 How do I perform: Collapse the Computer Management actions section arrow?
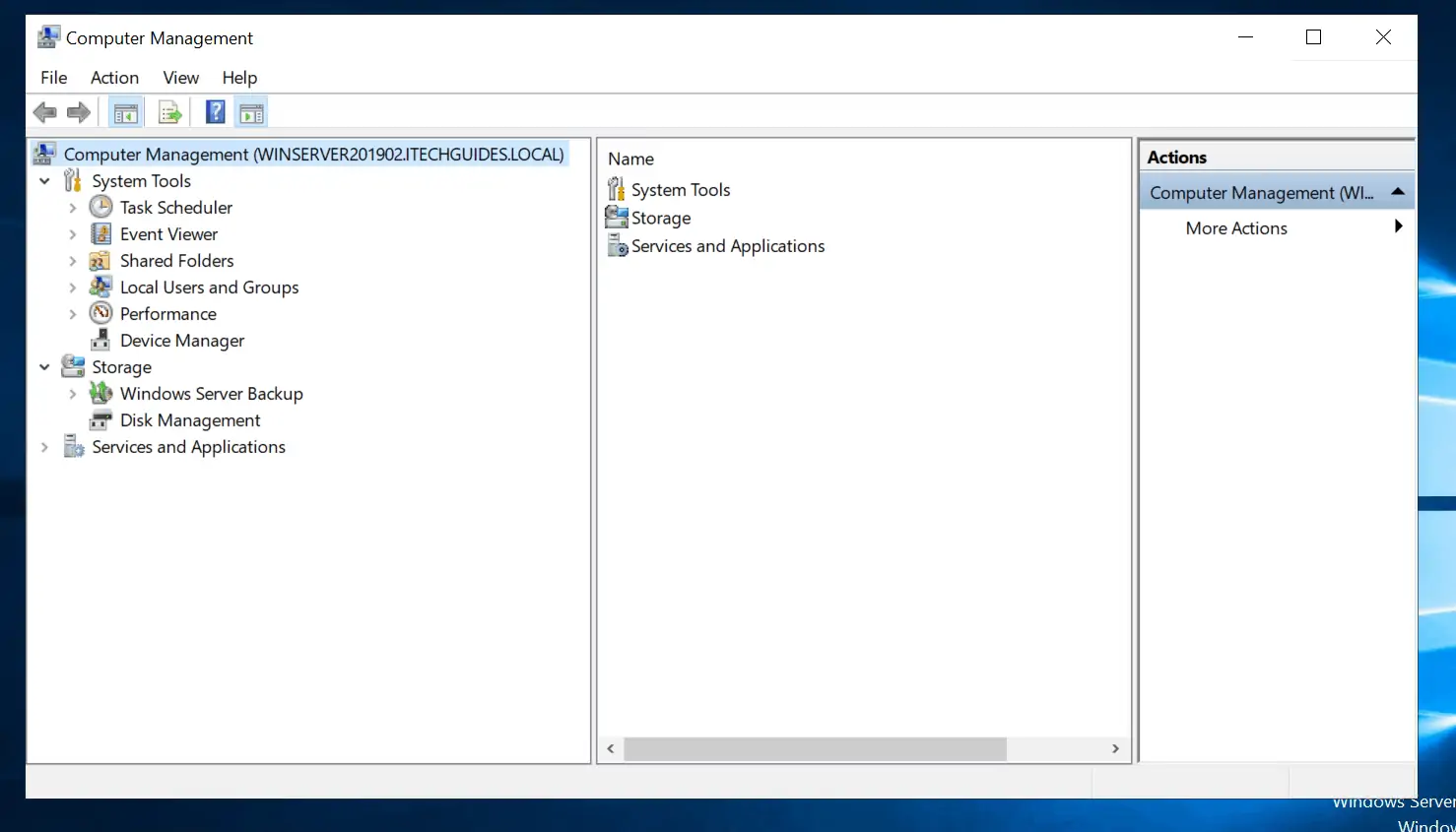[1398, 191]
